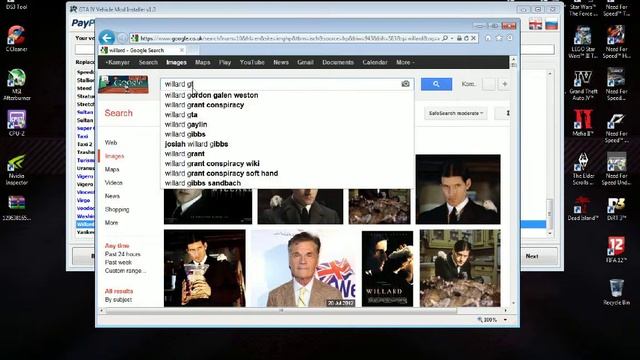Click the search-by-image camera icon
This screenshot has height=360, width=640.
coord(405,84)
